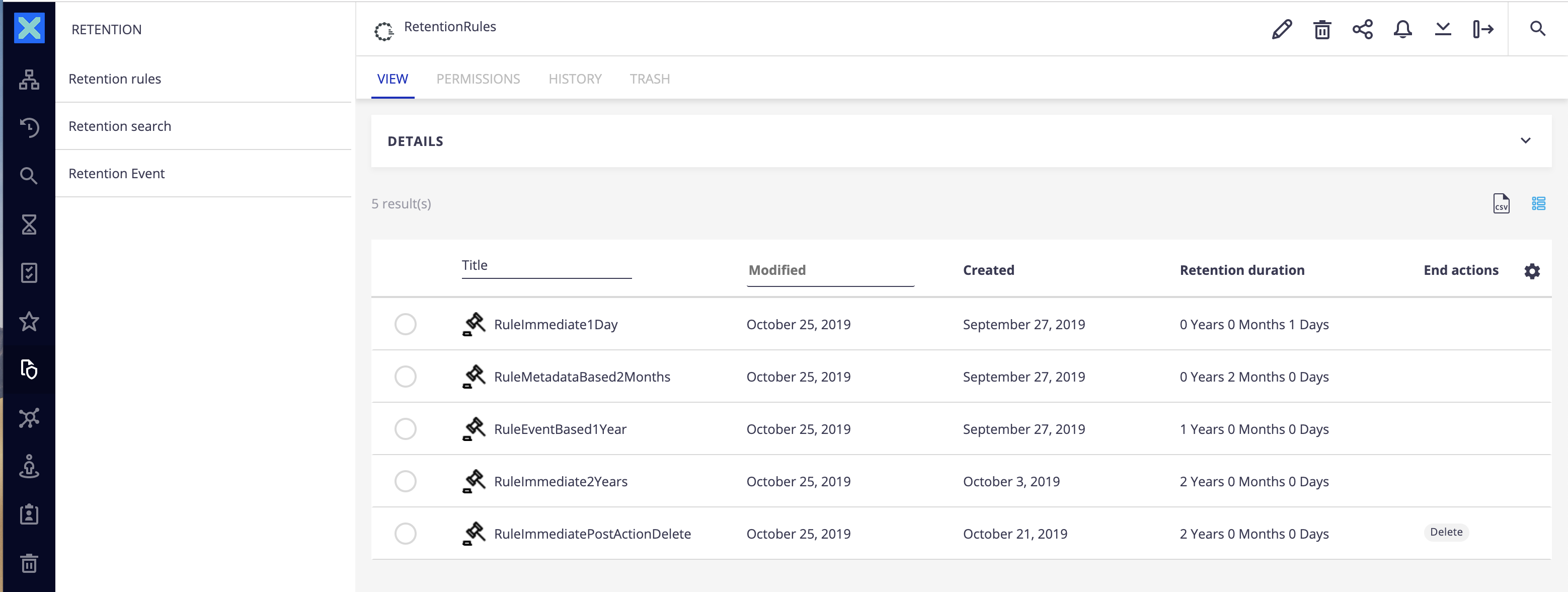Click the trash delete icon in toolbar
This screenshot has width=1568, height=592.
point(1321,29)
